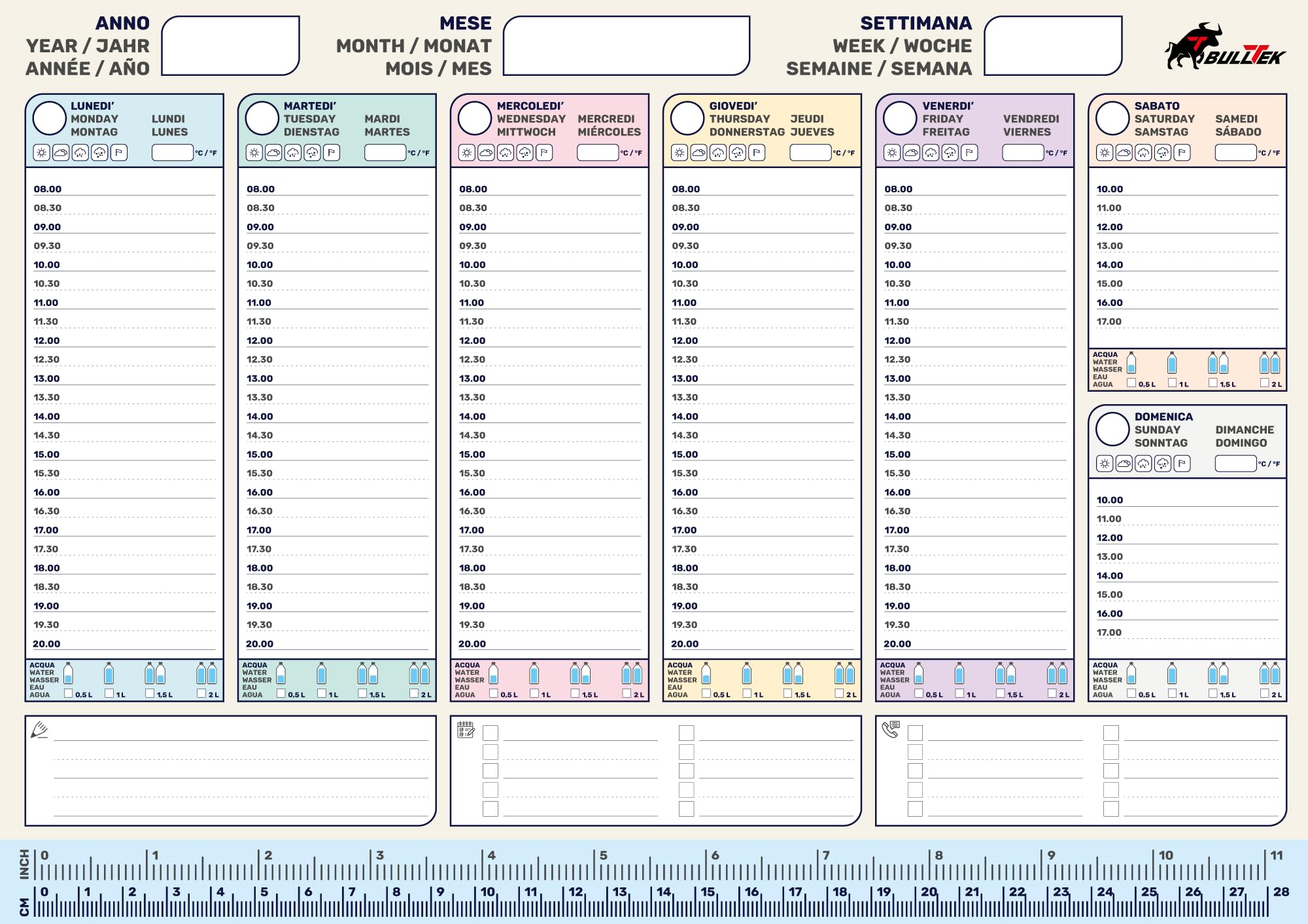The image size is (1308, 924).
Task: Click the date circle next to Sabato
Action: click(1112, 118)
